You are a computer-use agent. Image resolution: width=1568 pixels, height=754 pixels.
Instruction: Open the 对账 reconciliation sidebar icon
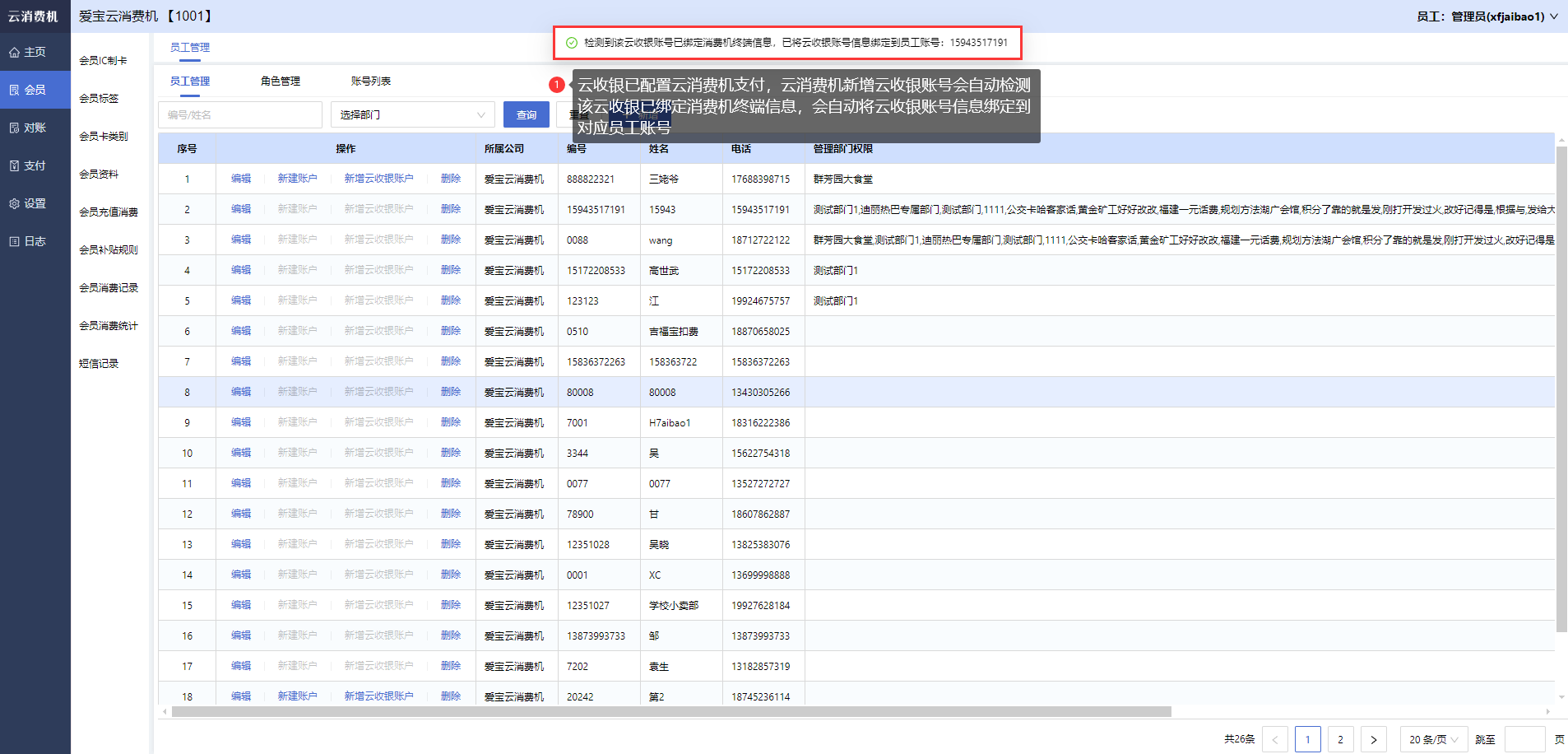pyautogui.click(x=14, y=128)
